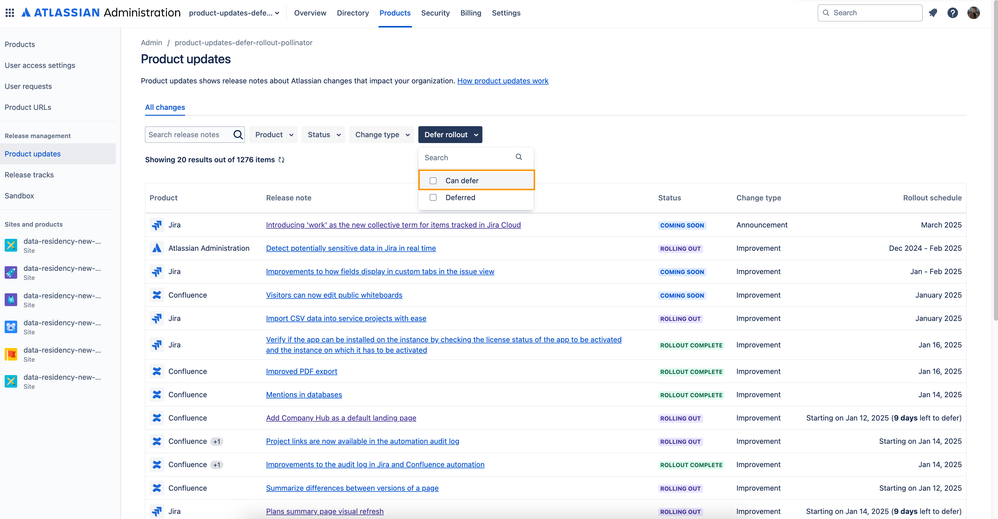Click the '+1' badge in Project links row
The width and height of the screenshot is (998, 519).
(x=216, y=441)
